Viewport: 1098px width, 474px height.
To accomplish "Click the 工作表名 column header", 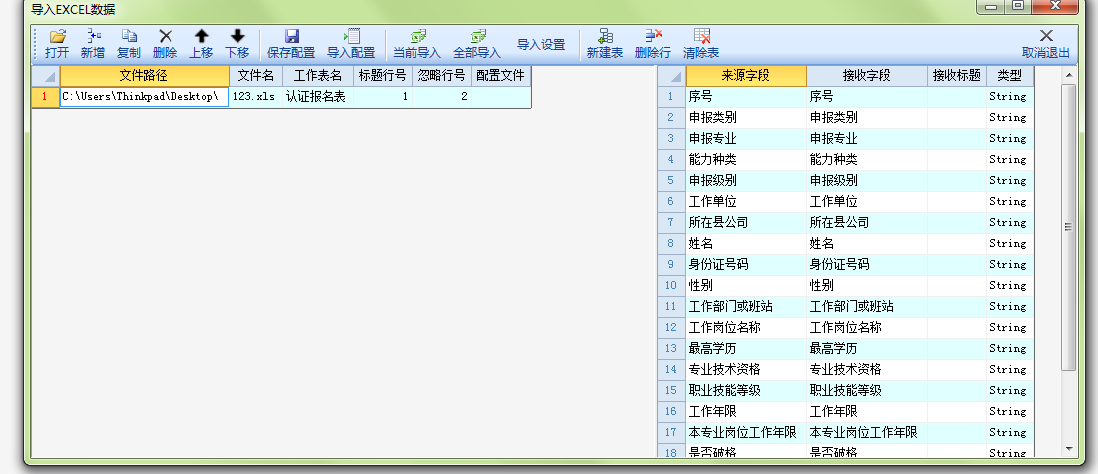I will tap(318, 76).
